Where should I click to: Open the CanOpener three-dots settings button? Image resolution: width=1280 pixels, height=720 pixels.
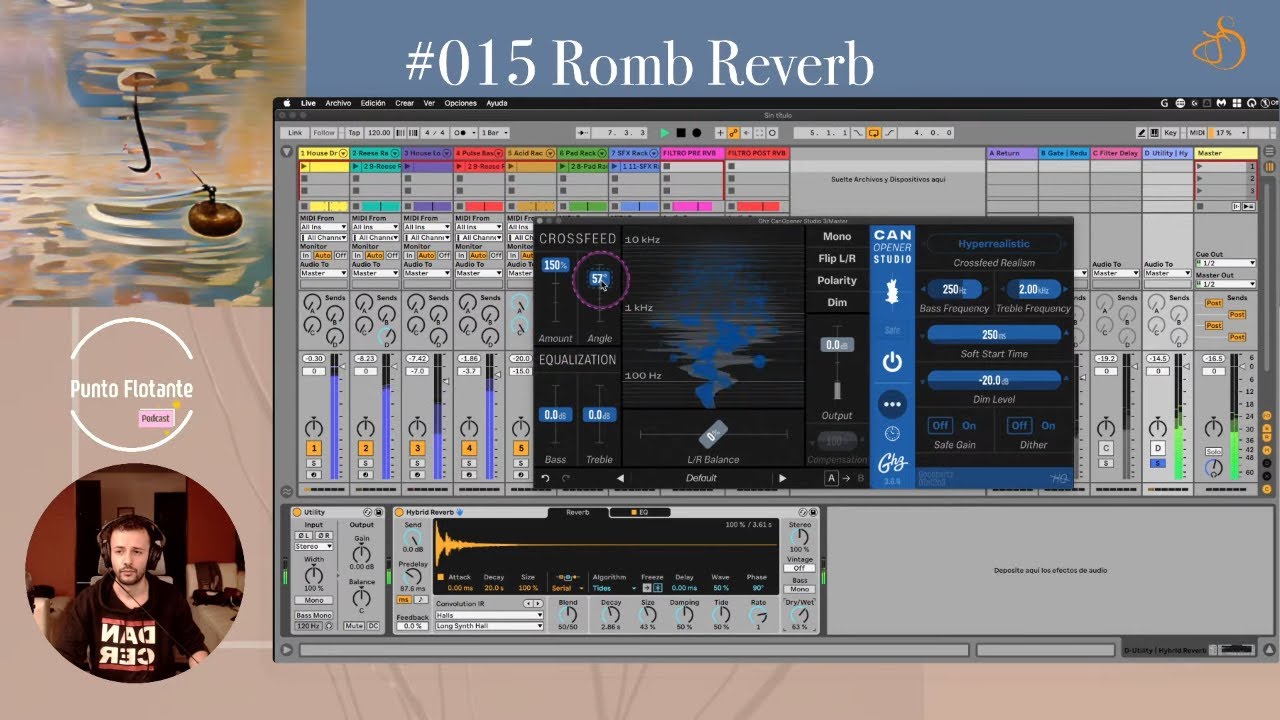892,404
